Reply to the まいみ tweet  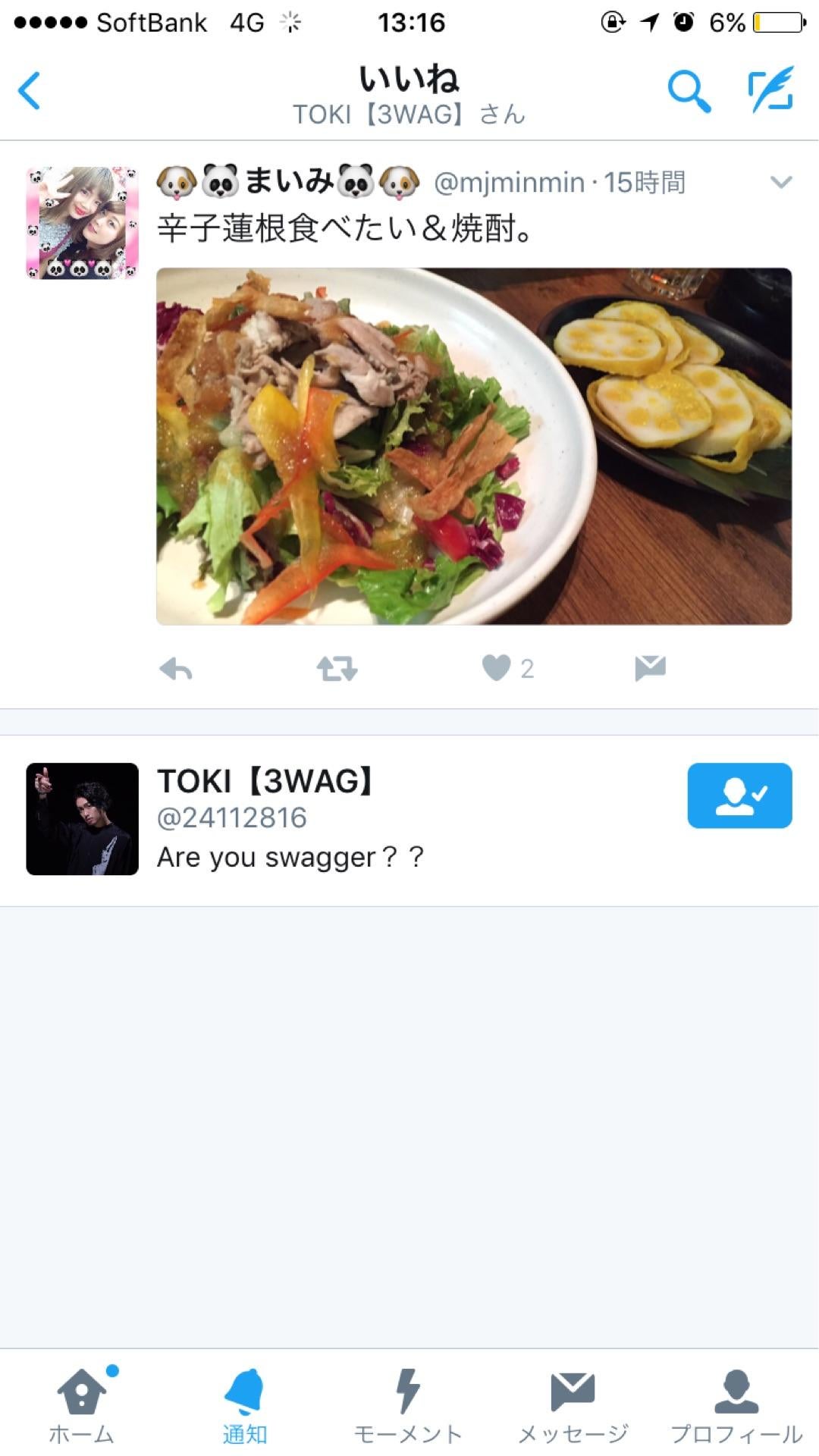coord(176,669)
